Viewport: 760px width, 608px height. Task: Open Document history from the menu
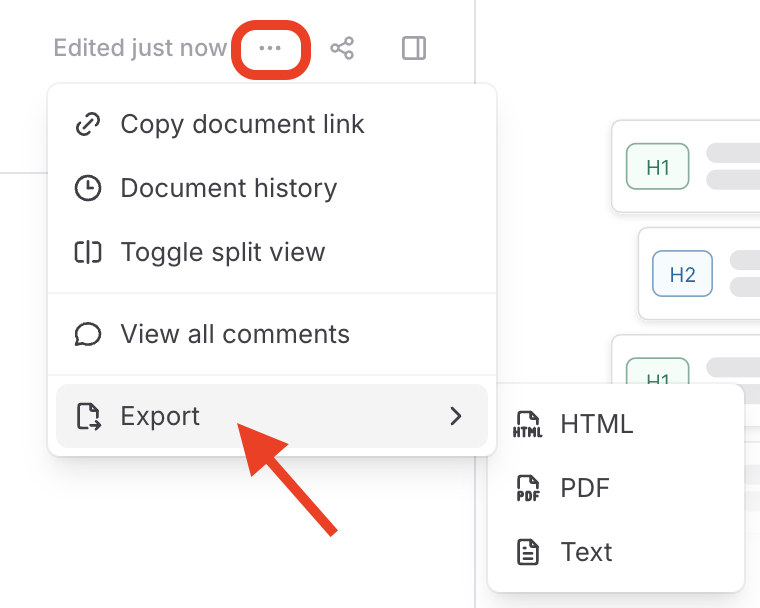pos(228,188)
